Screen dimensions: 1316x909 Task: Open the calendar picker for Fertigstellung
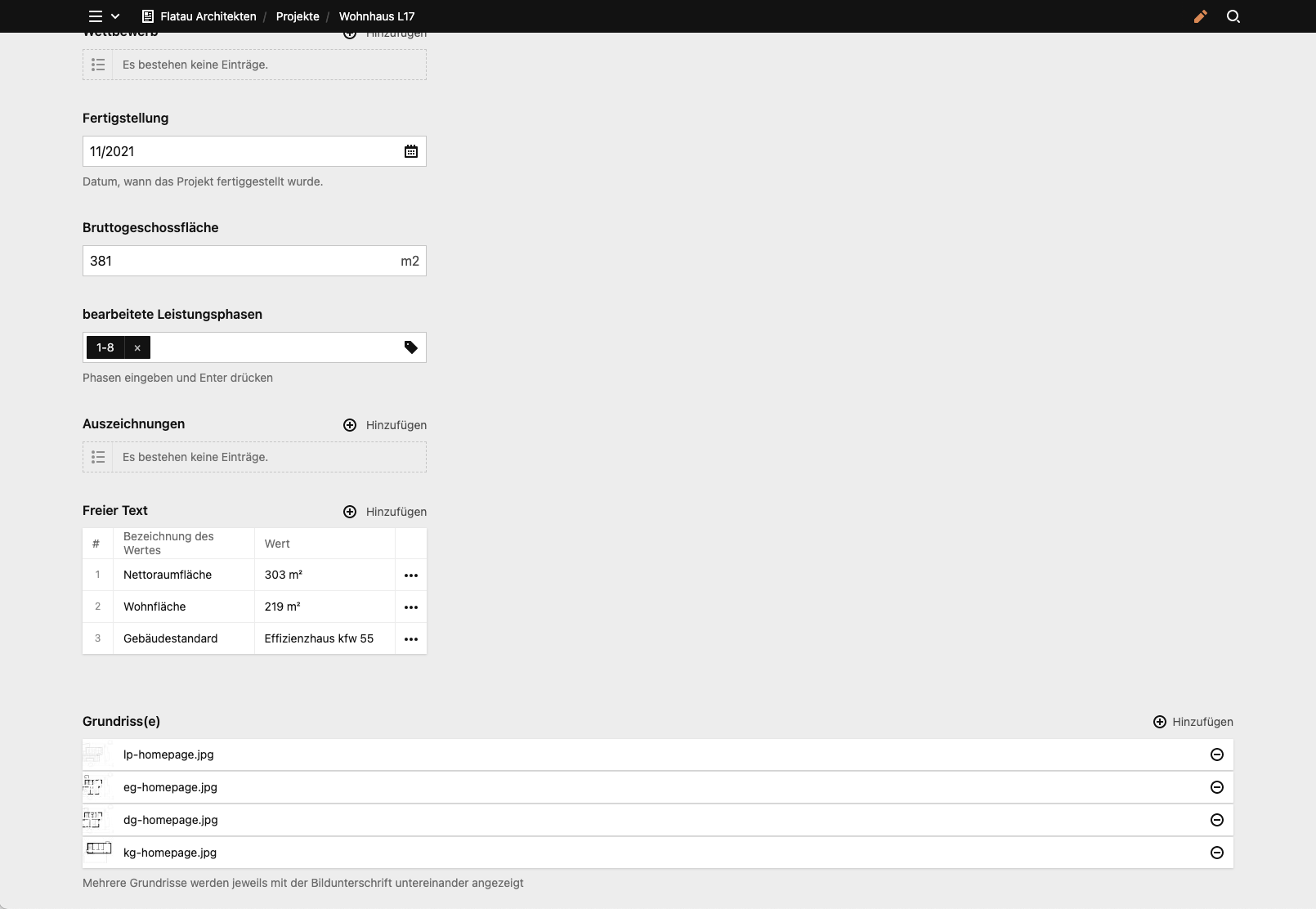pyautogui.click(x=411, y=151)
